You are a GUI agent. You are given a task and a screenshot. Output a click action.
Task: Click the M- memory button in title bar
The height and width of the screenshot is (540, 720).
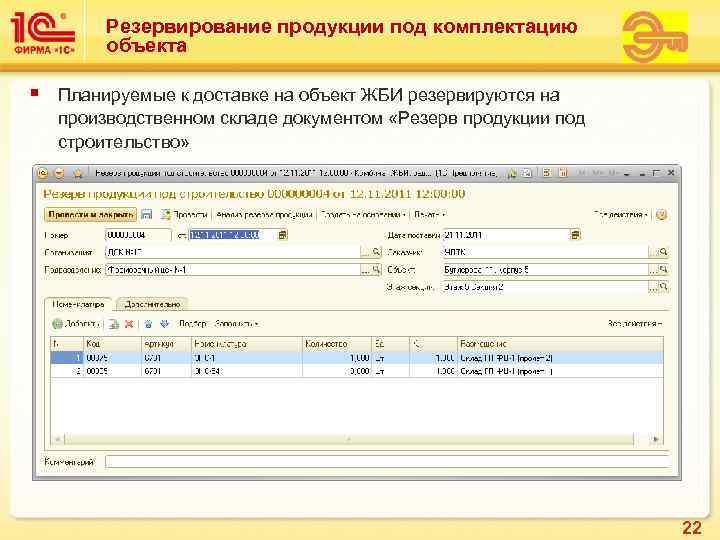[612, 173]
